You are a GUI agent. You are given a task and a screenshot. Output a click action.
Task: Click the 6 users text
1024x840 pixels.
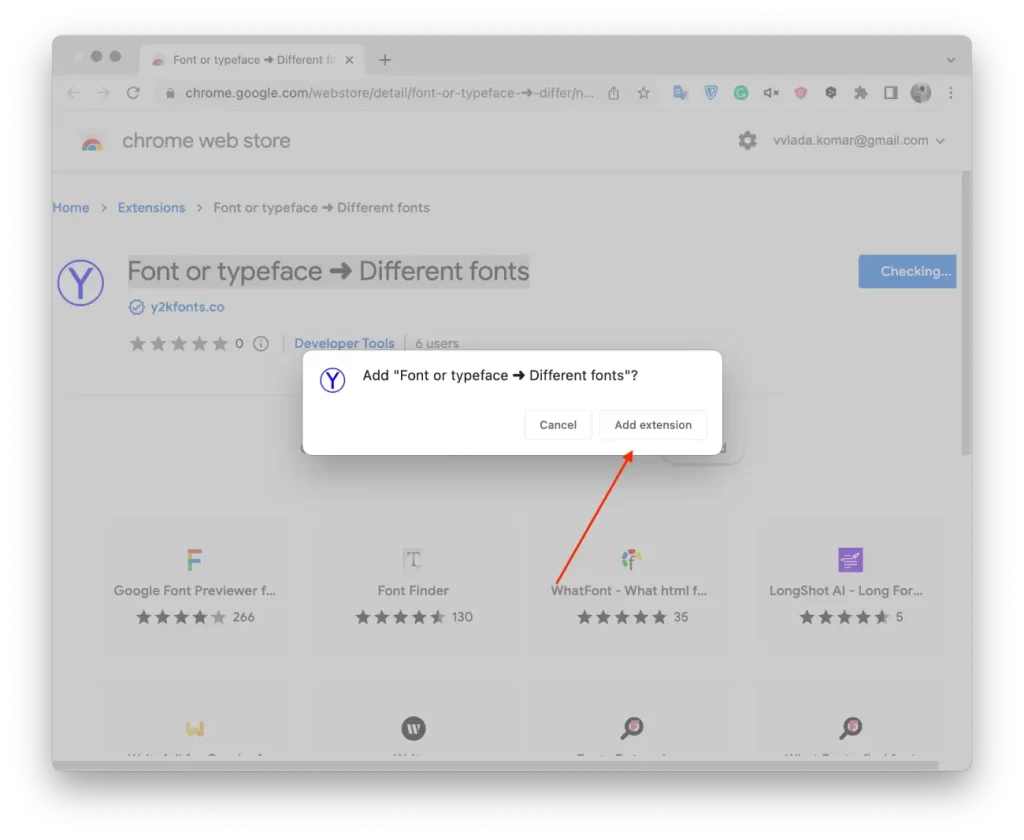tap(437, 343)
